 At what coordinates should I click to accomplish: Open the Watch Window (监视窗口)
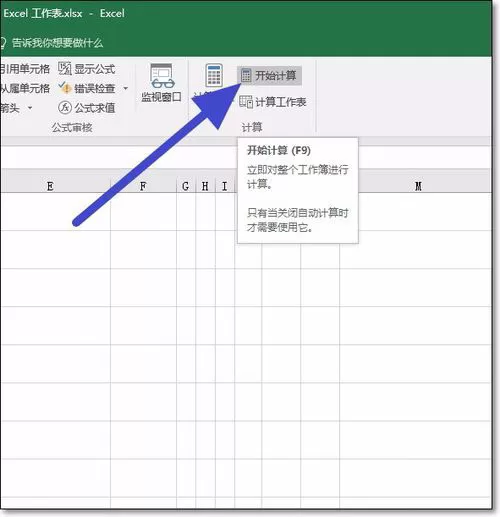click(x=161, y=83)
